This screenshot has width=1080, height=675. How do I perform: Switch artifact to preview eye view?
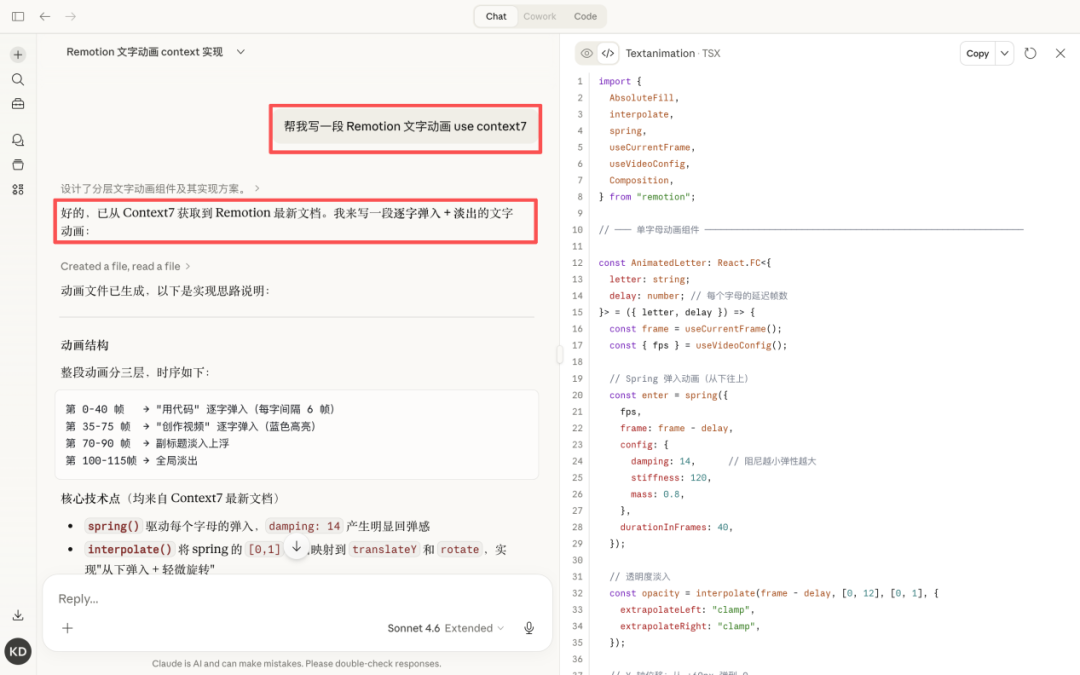(587, 53)
